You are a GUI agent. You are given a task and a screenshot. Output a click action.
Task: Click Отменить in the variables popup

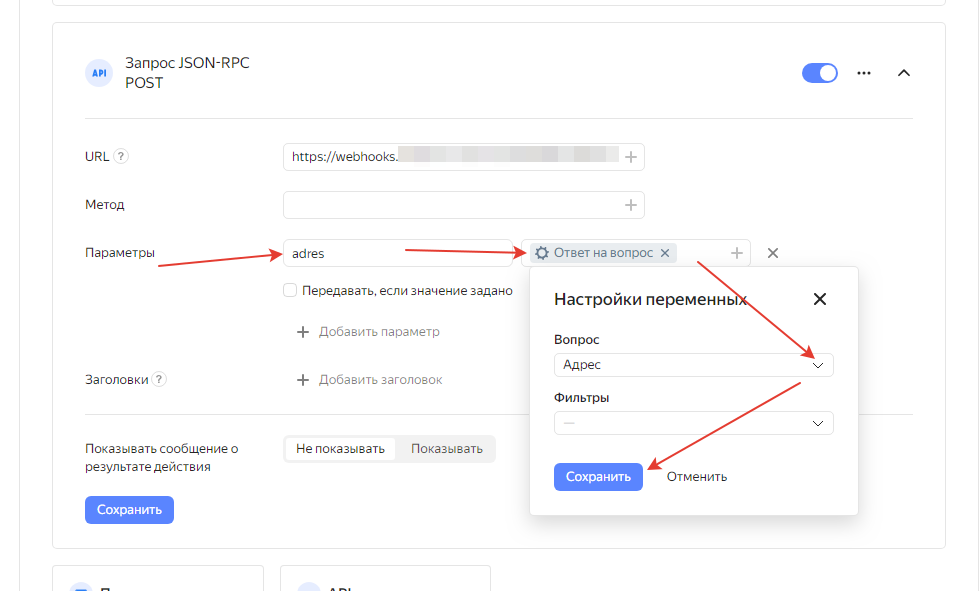[x=697, y=477]
